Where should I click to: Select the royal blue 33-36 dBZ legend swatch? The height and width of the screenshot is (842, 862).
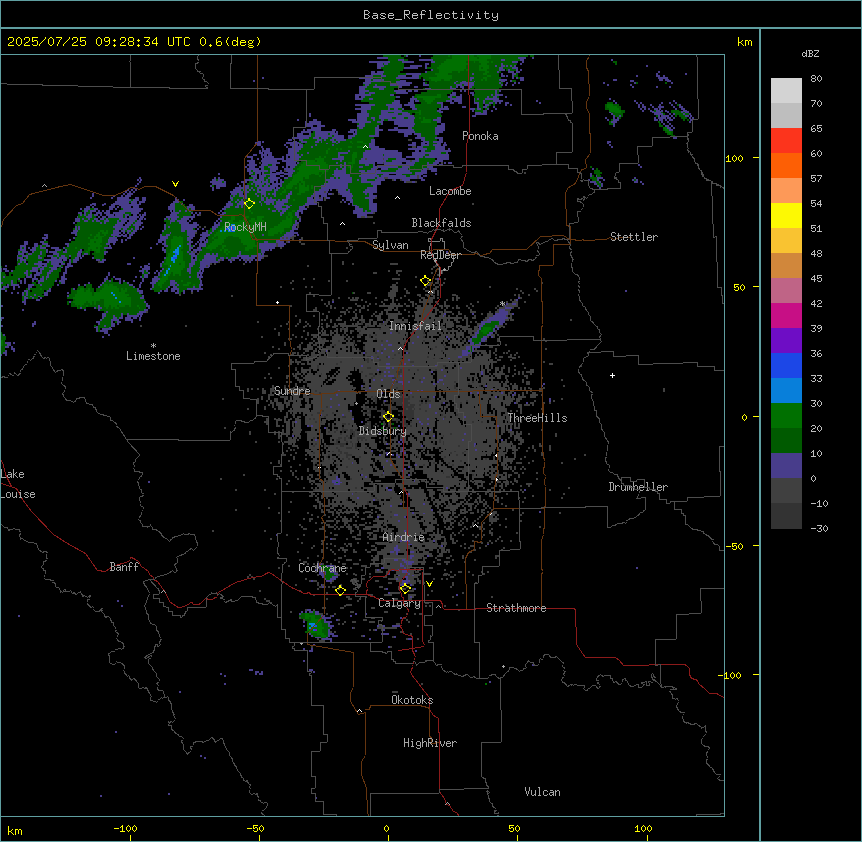tap(786, 365)
